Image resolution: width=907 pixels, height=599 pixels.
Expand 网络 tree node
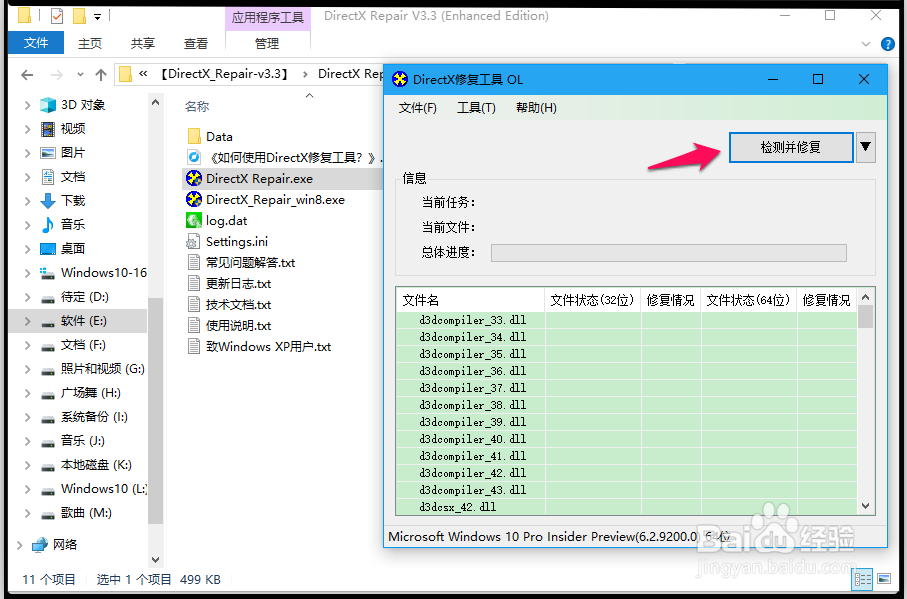[x=20, y=545]
